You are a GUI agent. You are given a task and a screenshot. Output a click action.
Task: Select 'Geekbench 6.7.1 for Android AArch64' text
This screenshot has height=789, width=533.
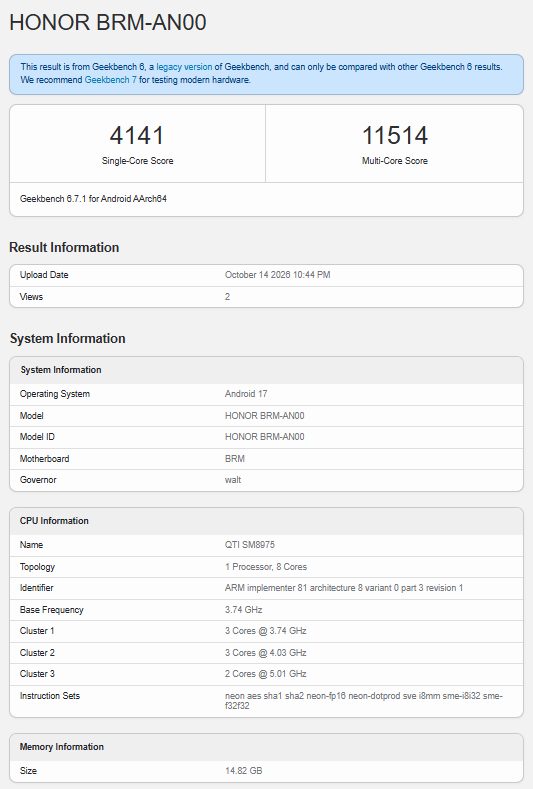pos(93,199)
